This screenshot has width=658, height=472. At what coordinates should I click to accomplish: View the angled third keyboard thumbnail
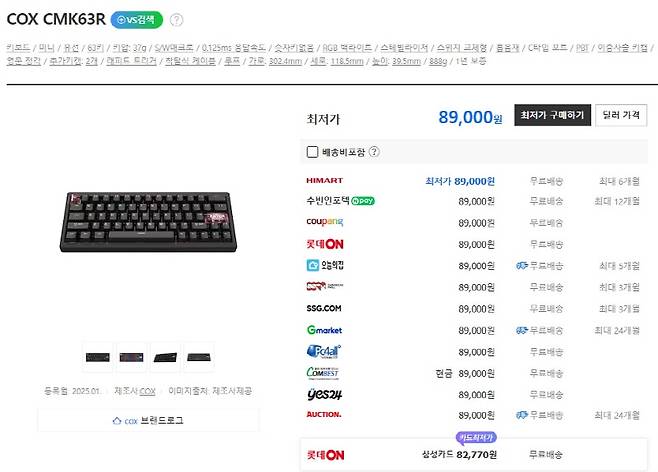[x=165, y=357]
